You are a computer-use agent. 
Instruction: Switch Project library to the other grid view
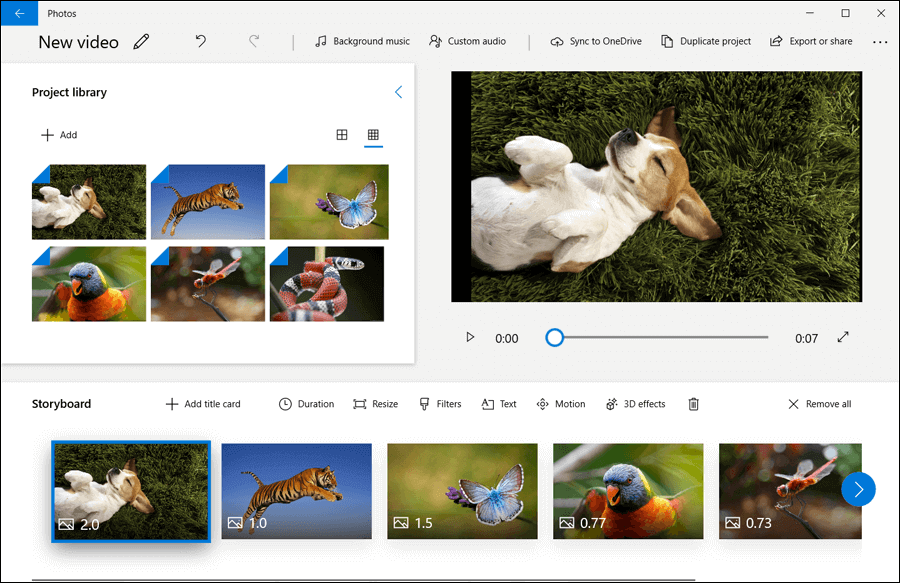342,133
